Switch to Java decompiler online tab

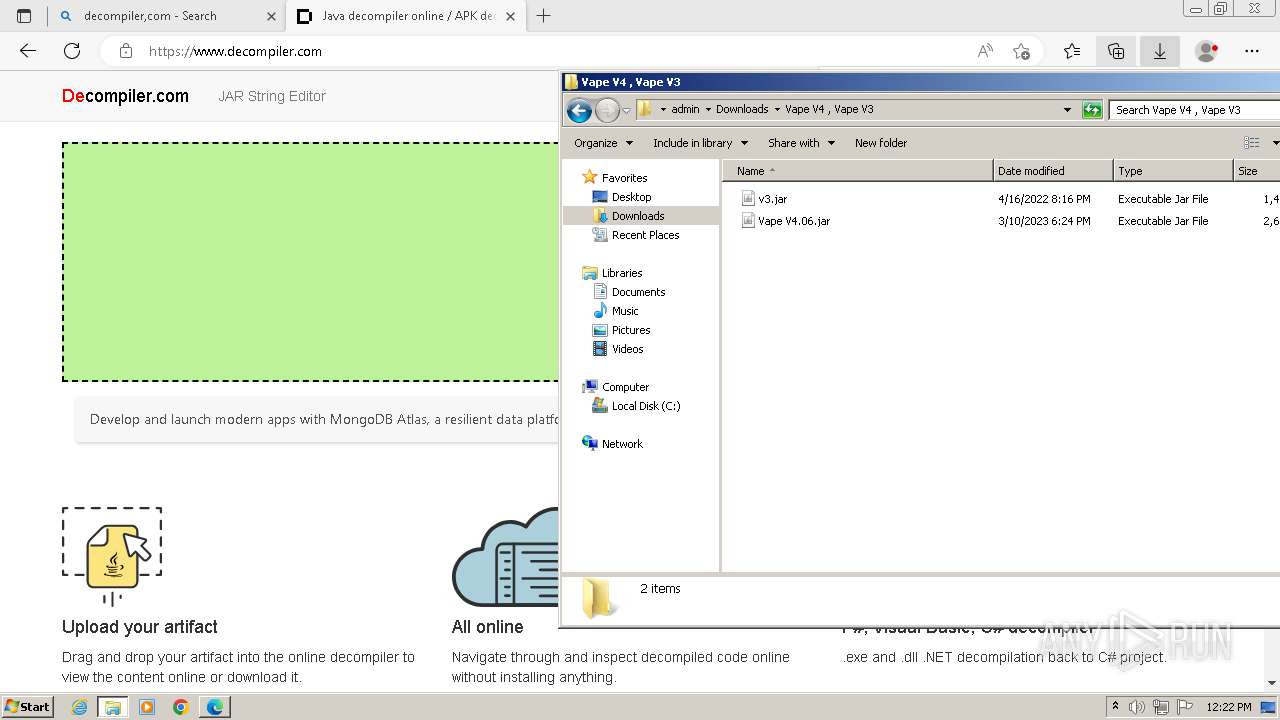click(x=408, y=16)
